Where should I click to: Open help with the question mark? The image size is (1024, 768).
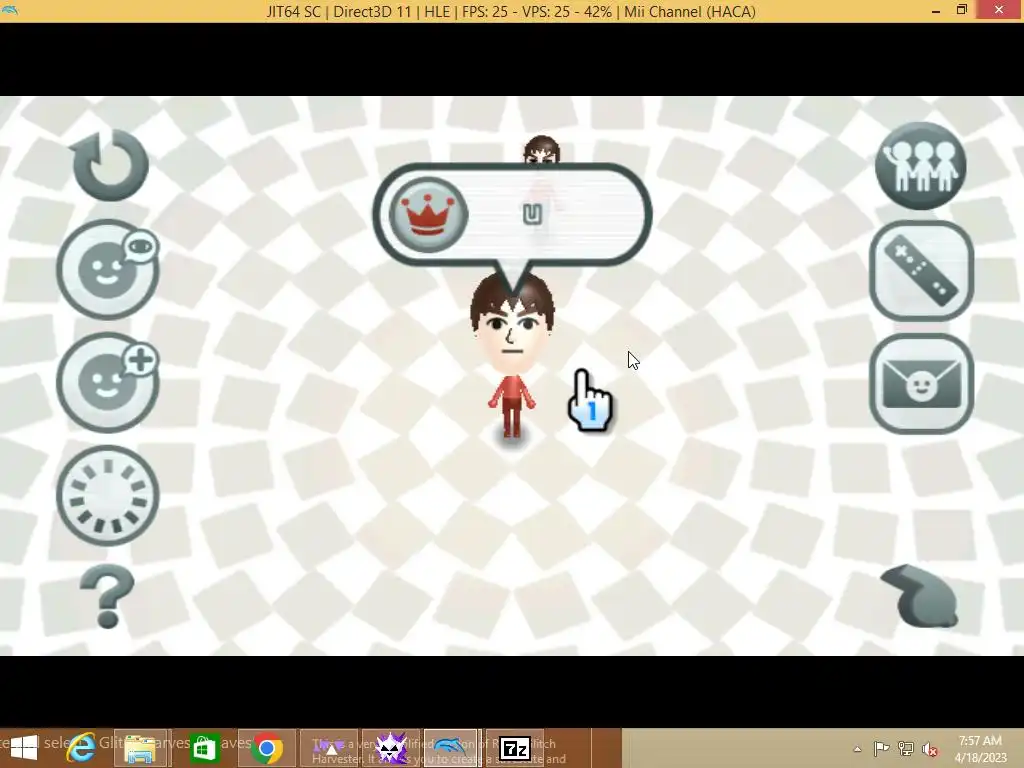tap(107, 596)
